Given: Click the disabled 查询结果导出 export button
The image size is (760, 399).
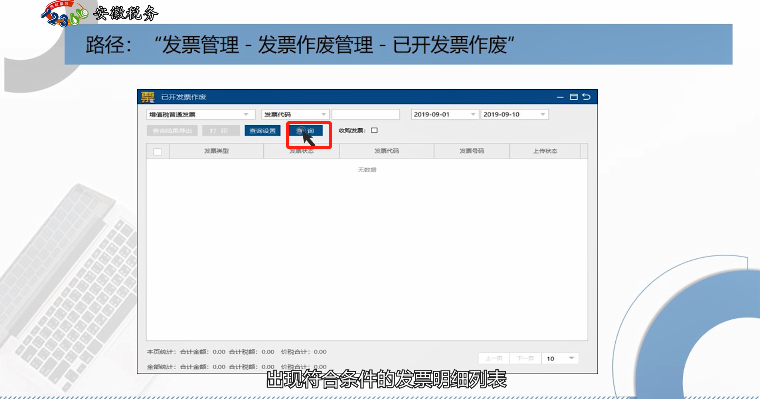Looking at the screenshot, I should tap(172, 131).
